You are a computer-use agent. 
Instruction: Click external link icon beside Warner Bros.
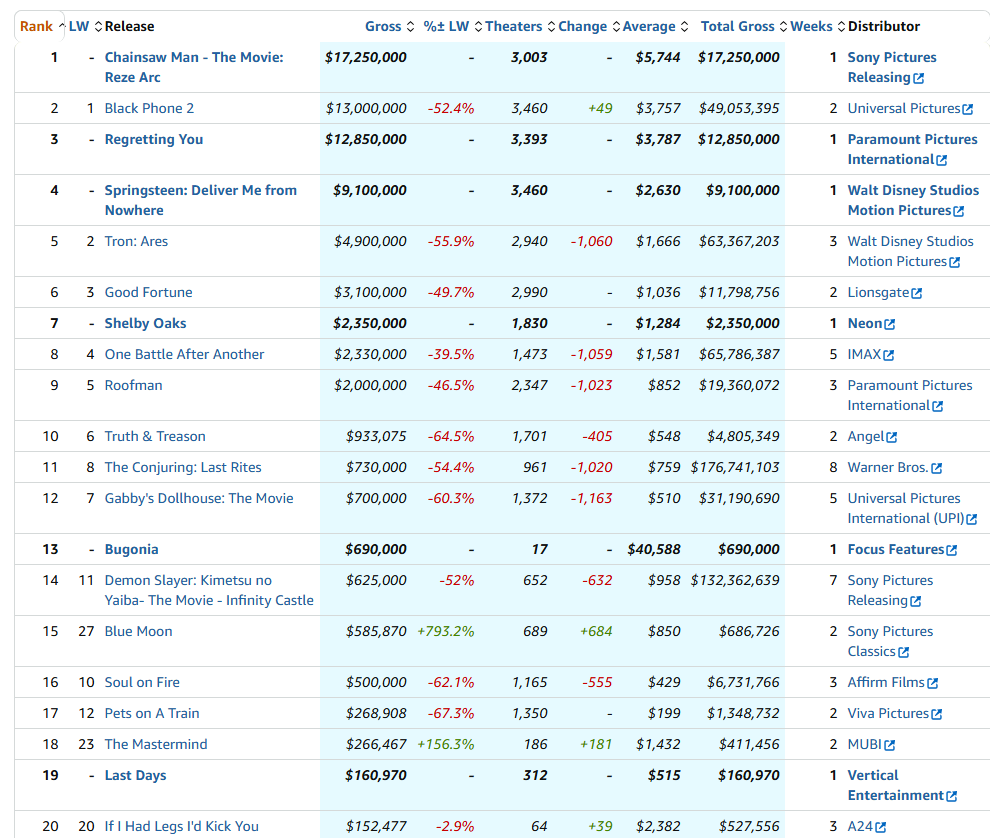pyautogui.click(x=936, y=468)
